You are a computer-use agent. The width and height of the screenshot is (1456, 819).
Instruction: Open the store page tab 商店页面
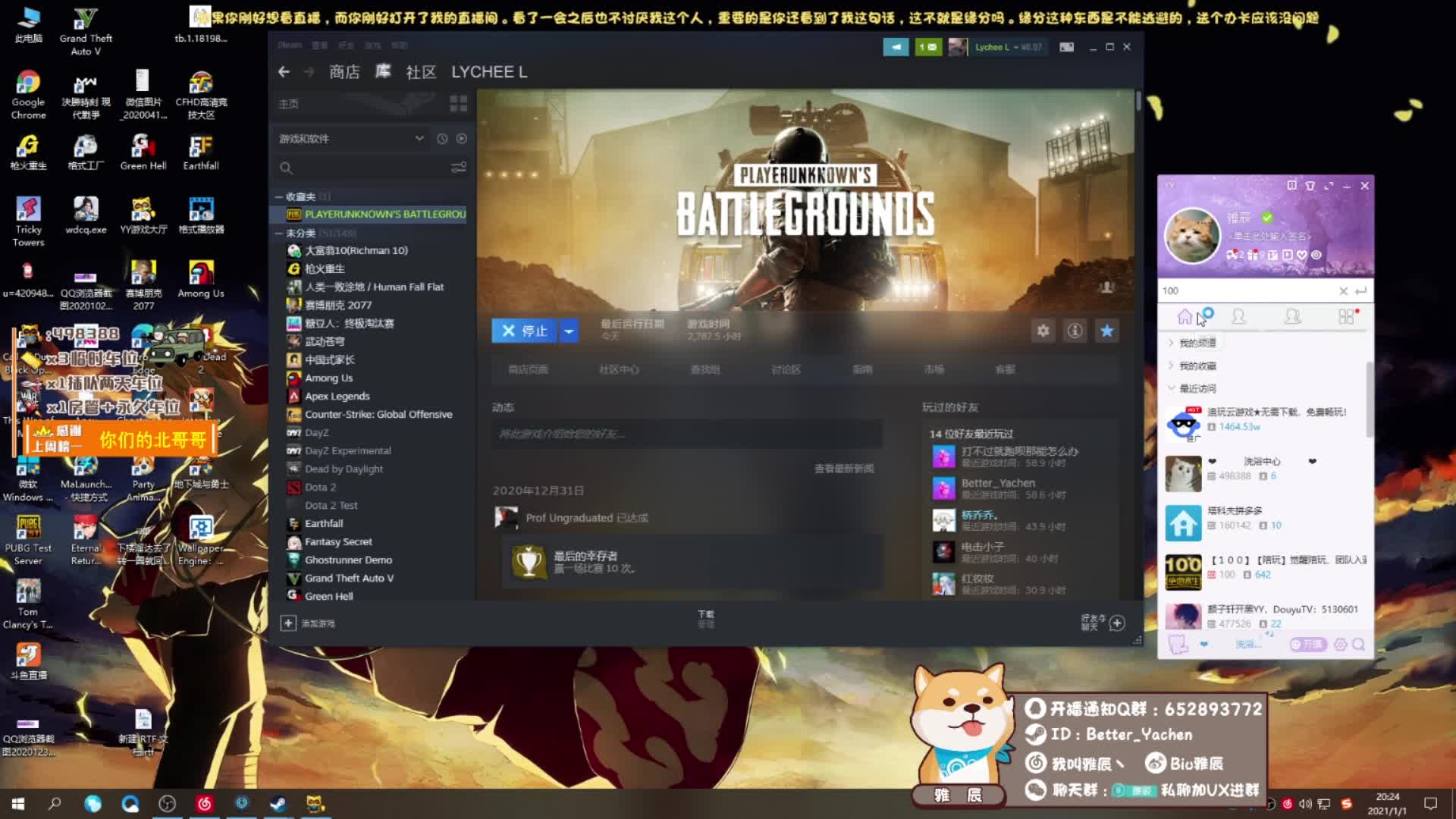click(528, 369)
